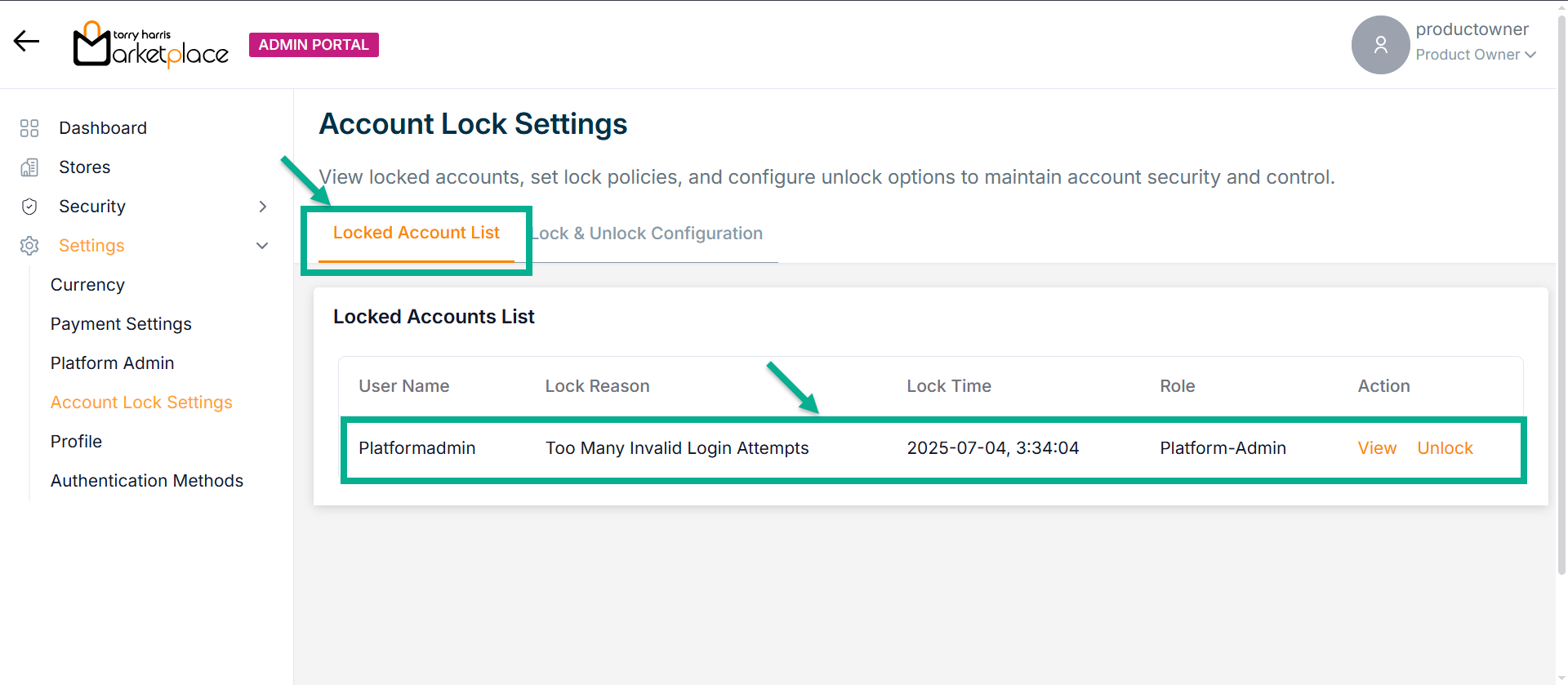Go to Payment Settings

[x=121, y=324]
